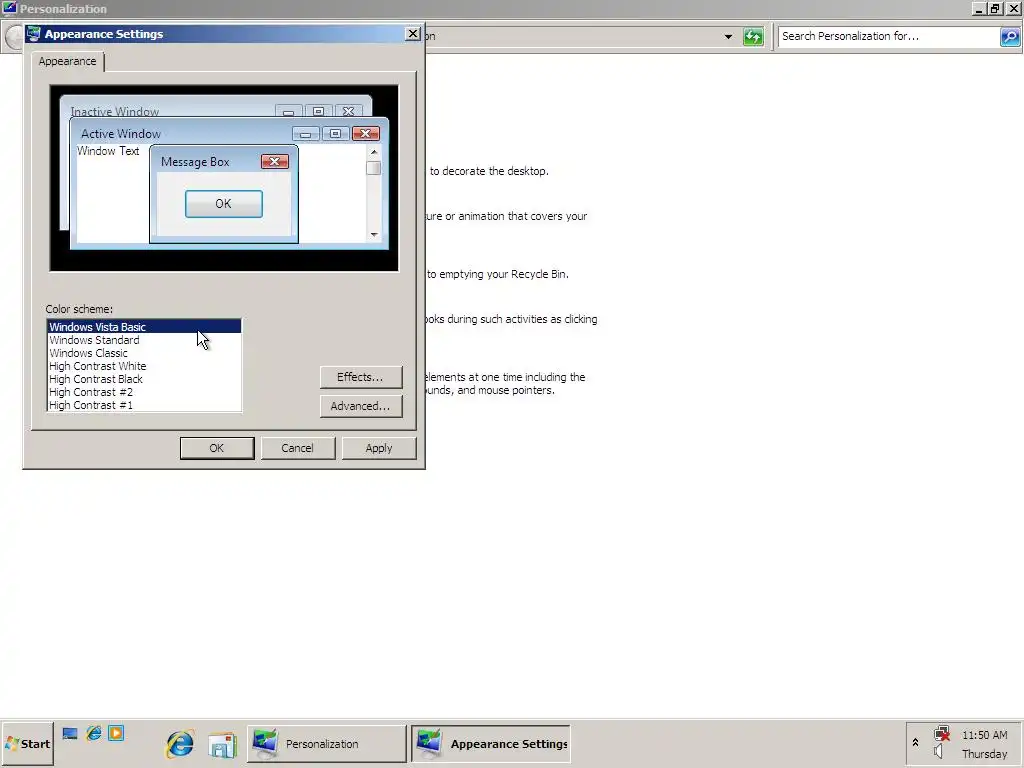Open the Start menu

click(x=27, y=744)
